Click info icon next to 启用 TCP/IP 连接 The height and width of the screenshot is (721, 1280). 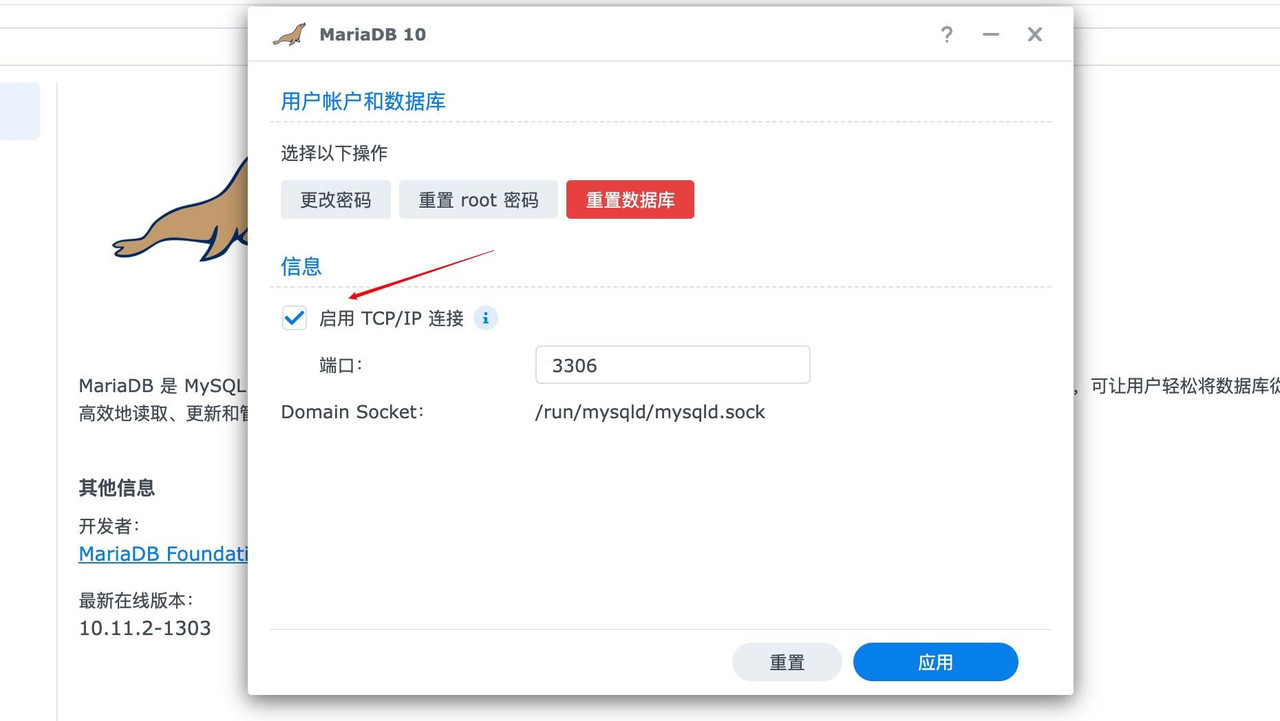(485, 318)
